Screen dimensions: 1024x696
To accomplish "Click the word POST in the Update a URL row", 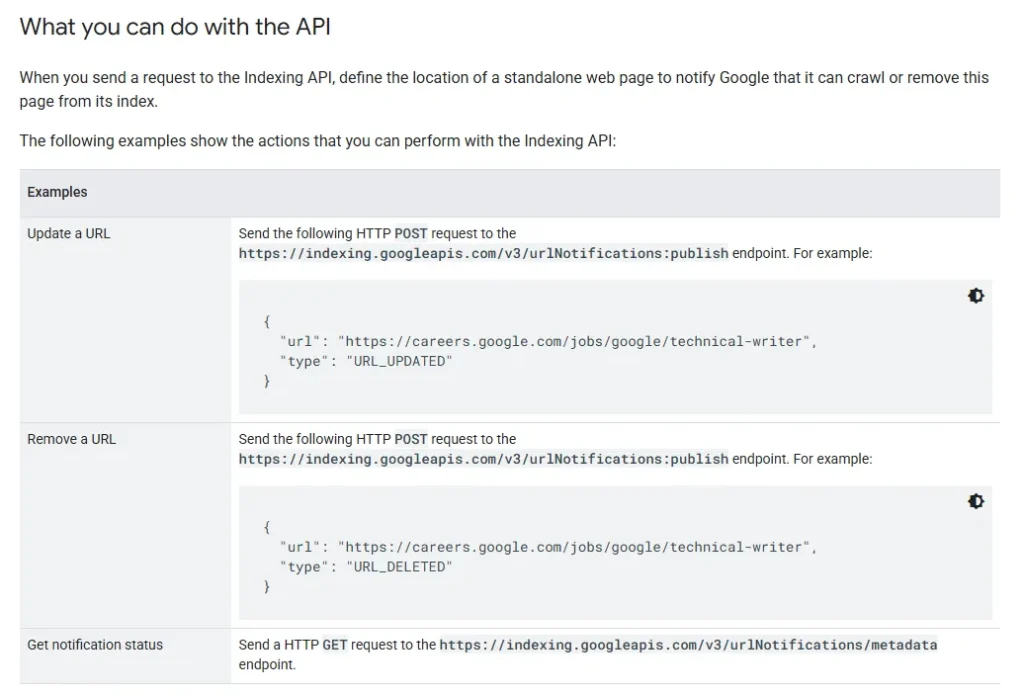I will point(411,234).
